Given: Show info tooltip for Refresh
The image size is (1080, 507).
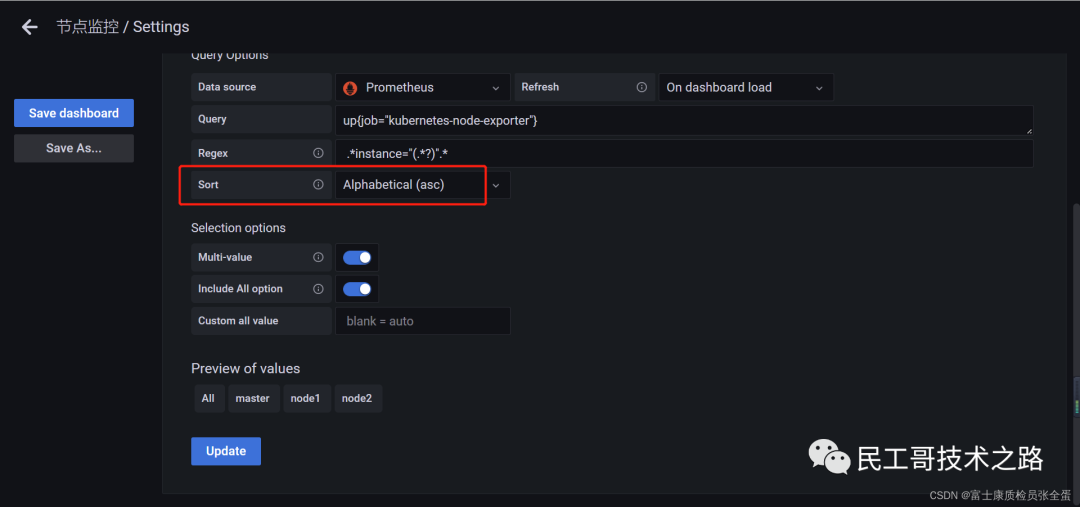Looking at the screenshot, I should (641, 87).
